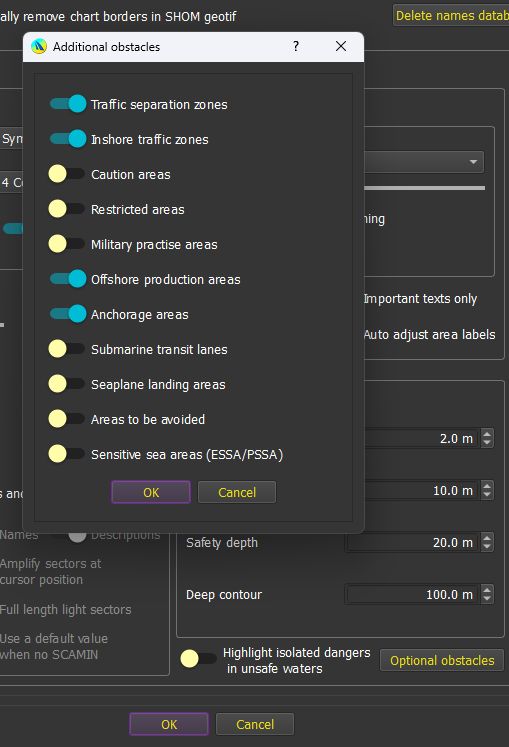Click the app icon in Additional obstacles title bar
This screenshot has height=747, width=509.
[x=39, y=47]
